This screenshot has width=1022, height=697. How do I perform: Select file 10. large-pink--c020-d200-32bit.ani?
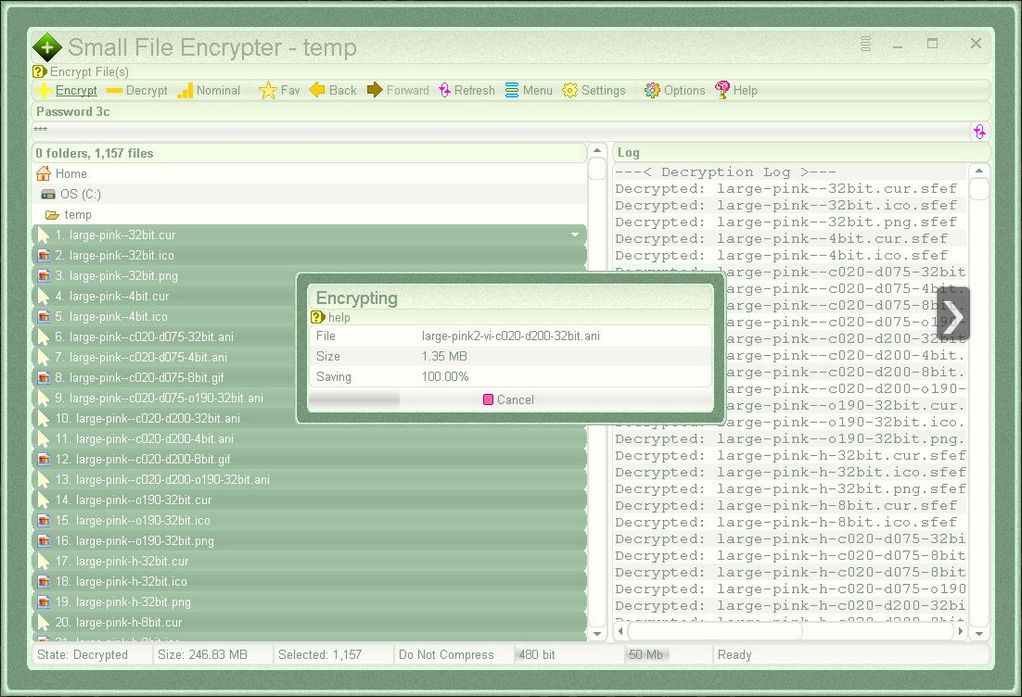(x=164, y=419)
